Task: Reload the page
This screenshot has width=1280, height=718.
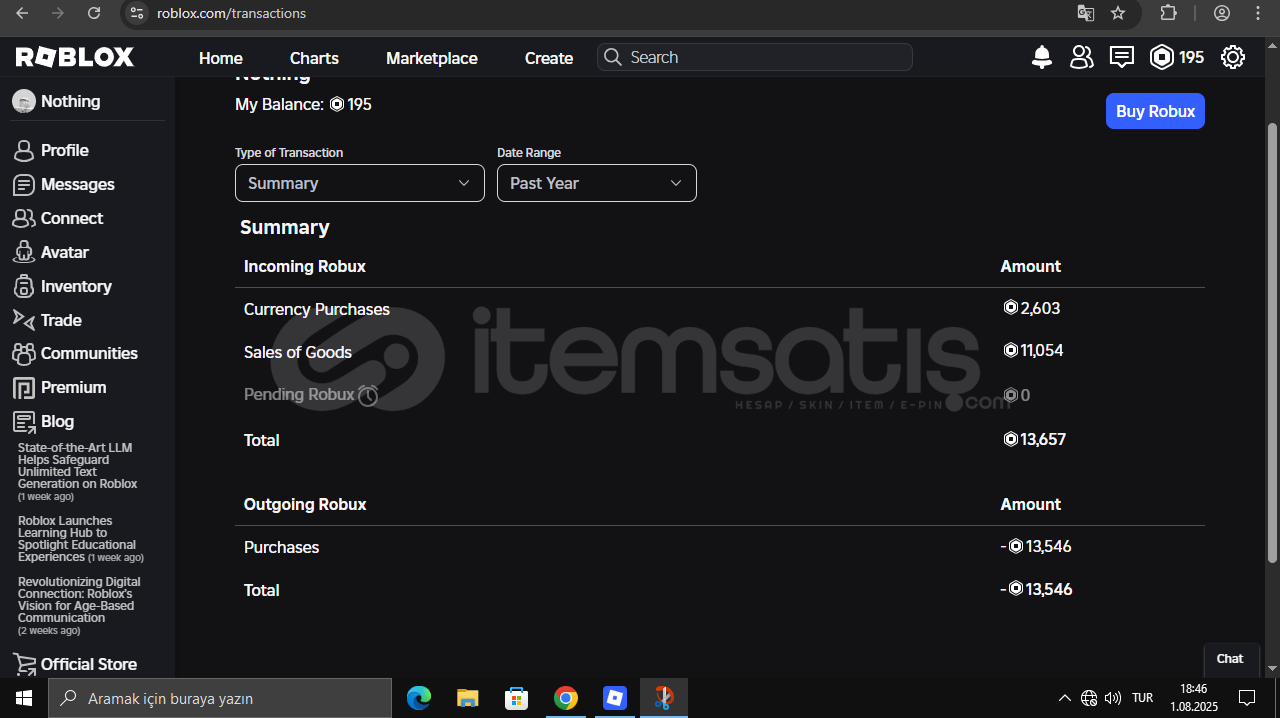Action: coord(94,13)
